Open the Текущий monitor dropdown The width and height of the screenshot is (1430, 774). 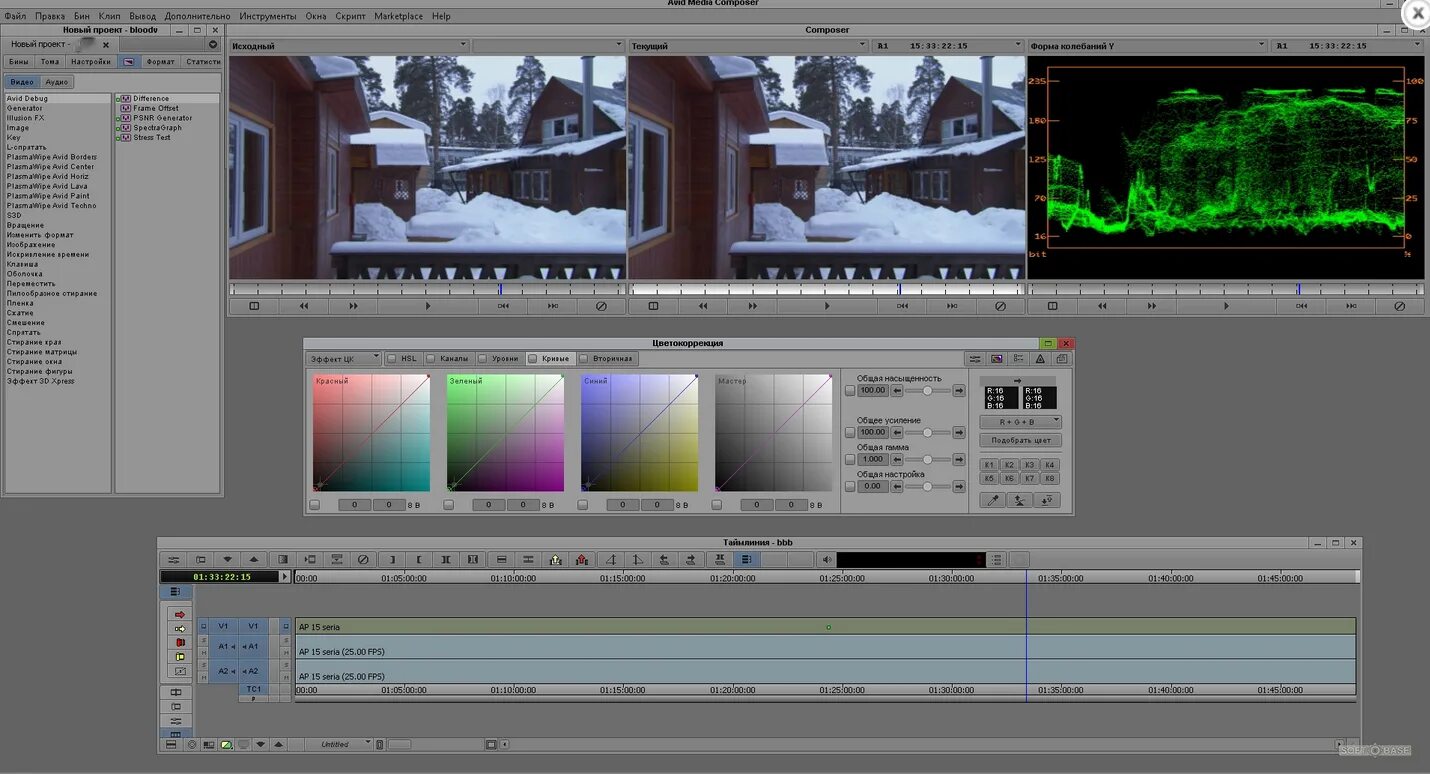(x=748, y=46)
